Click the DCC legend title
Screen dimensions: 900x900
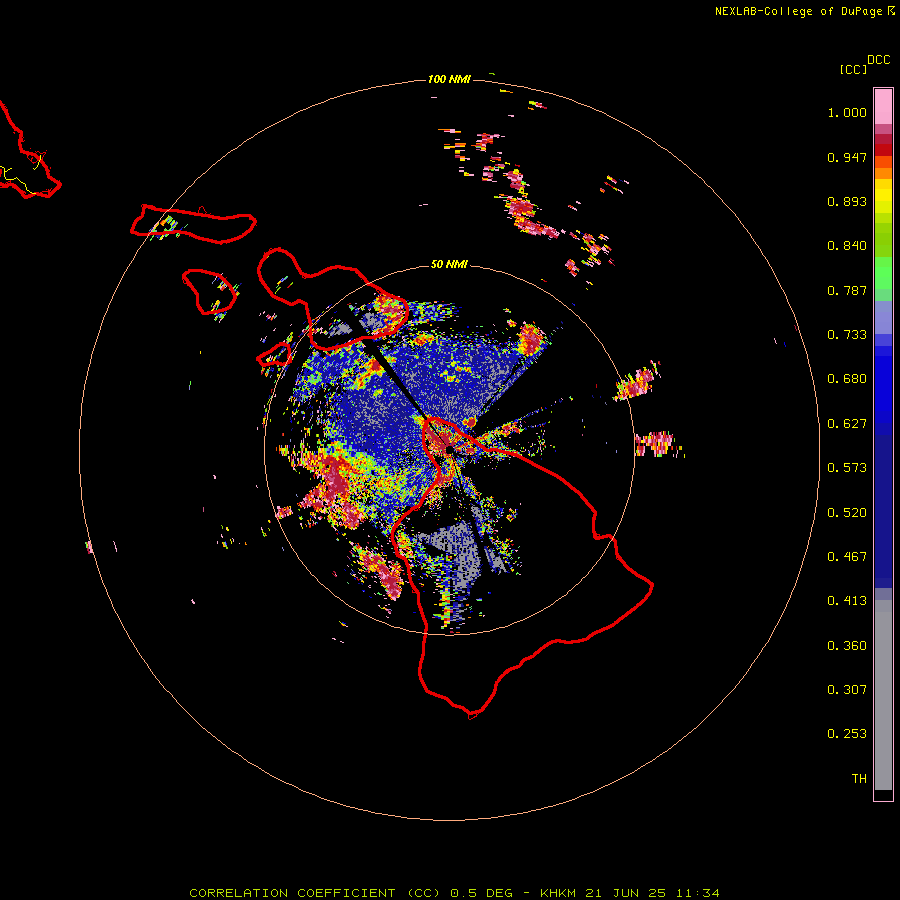tap(878, 60)
